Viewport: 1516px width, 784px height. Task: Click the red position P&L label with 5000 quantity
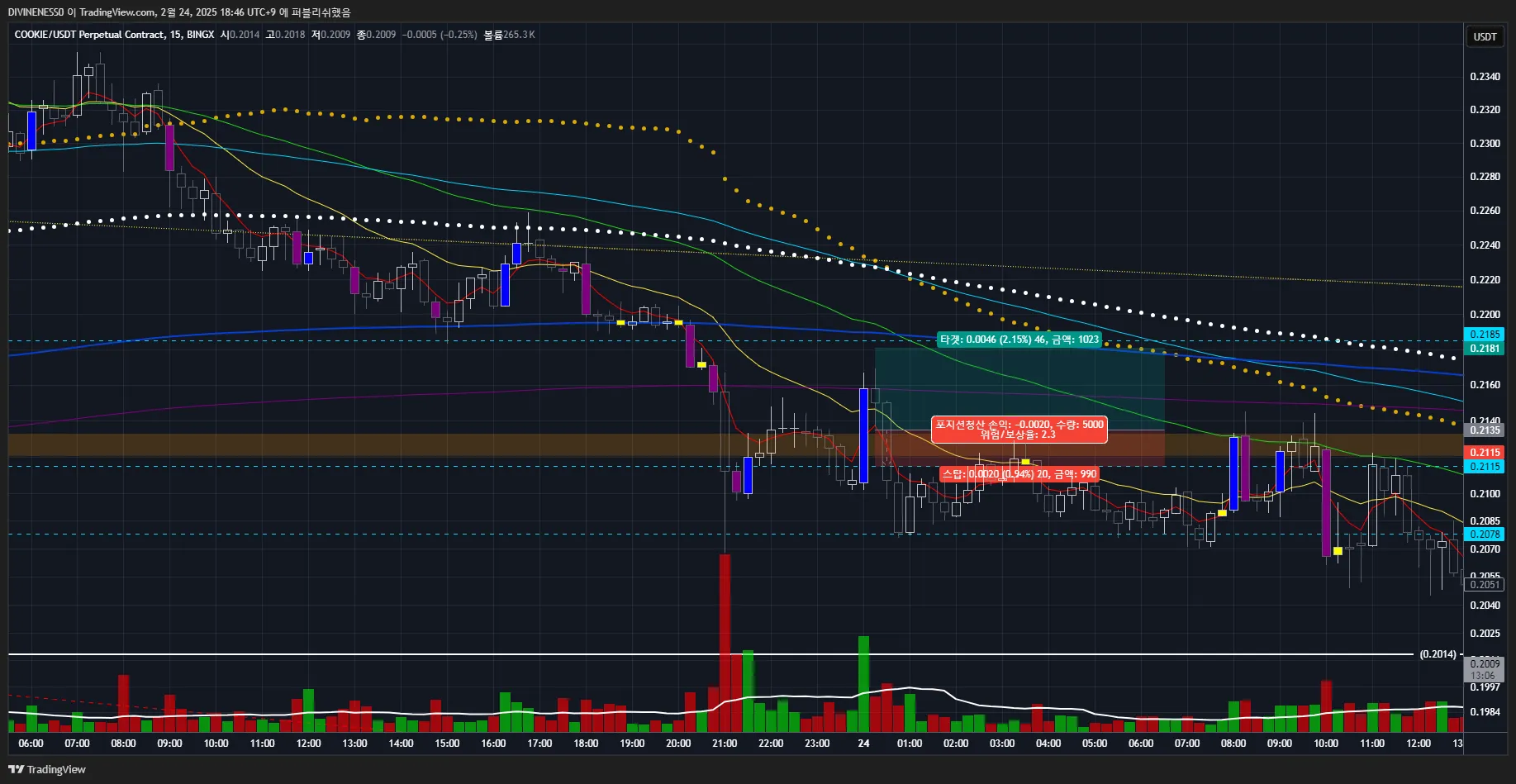click(1019, 430)
